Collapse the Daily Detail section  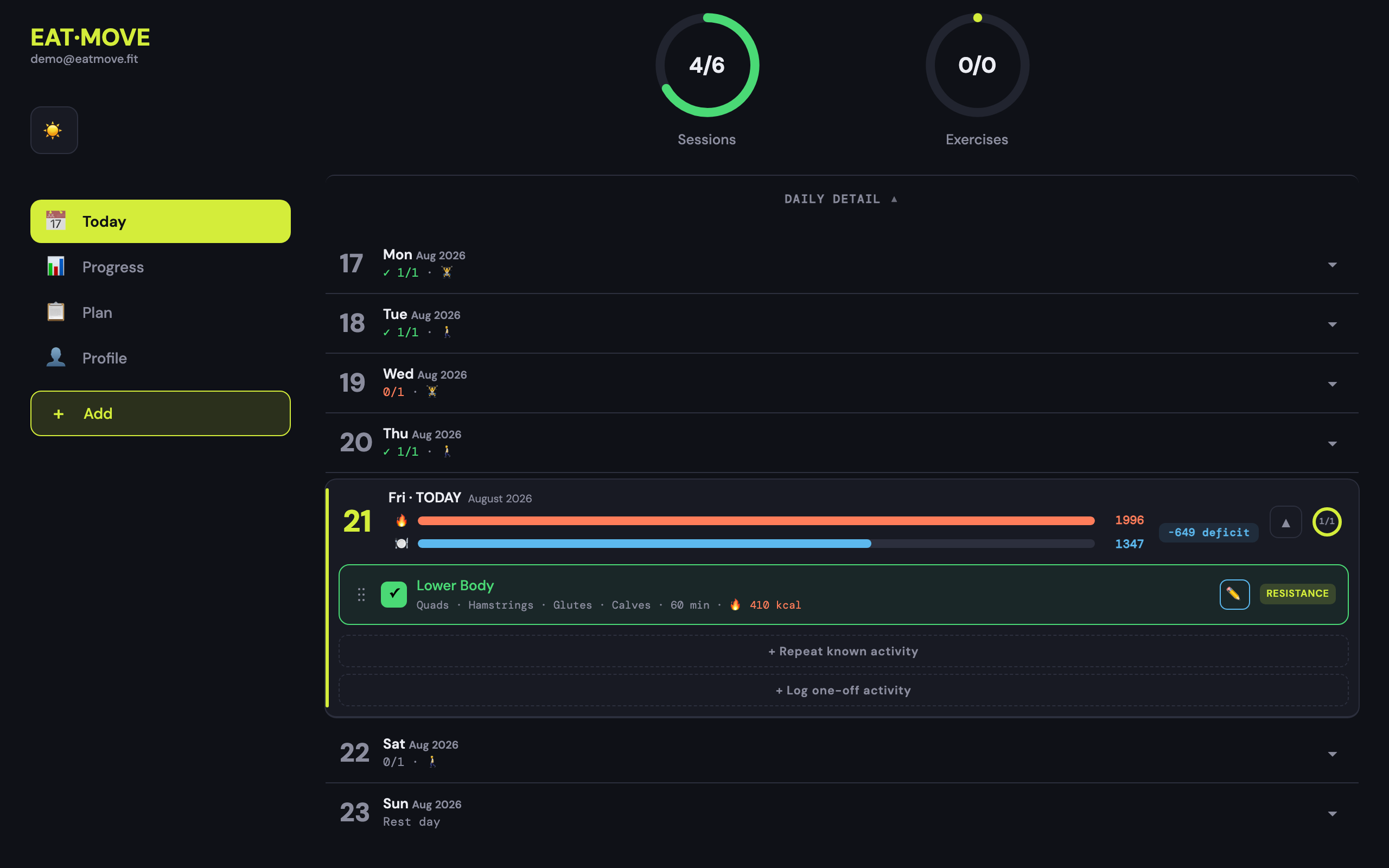click(841, 199)
